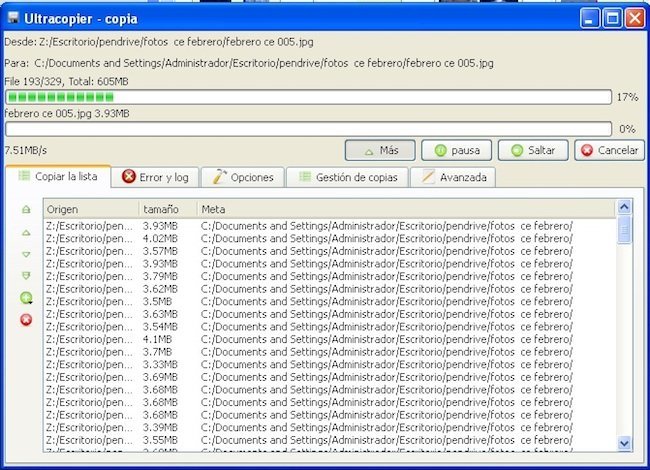Open the Opciones tab
This screenshot has height=470, width=650.
pos(243,177)
